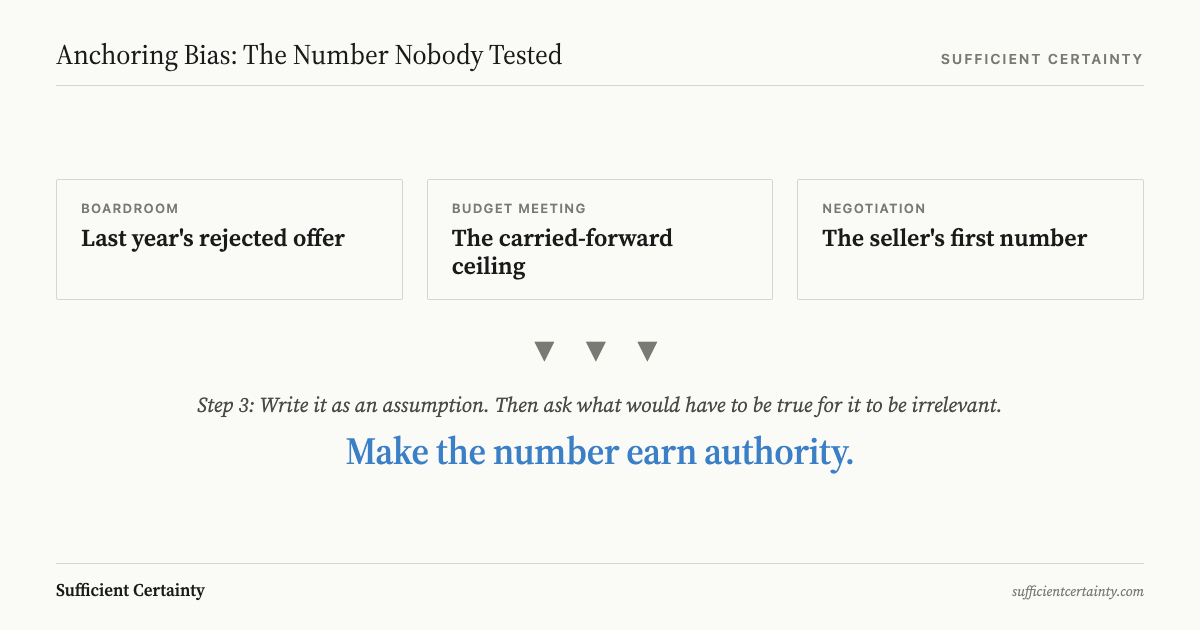Click the italic 'Step 3' instruction text
1200x630 pixels.
(600, 406)
